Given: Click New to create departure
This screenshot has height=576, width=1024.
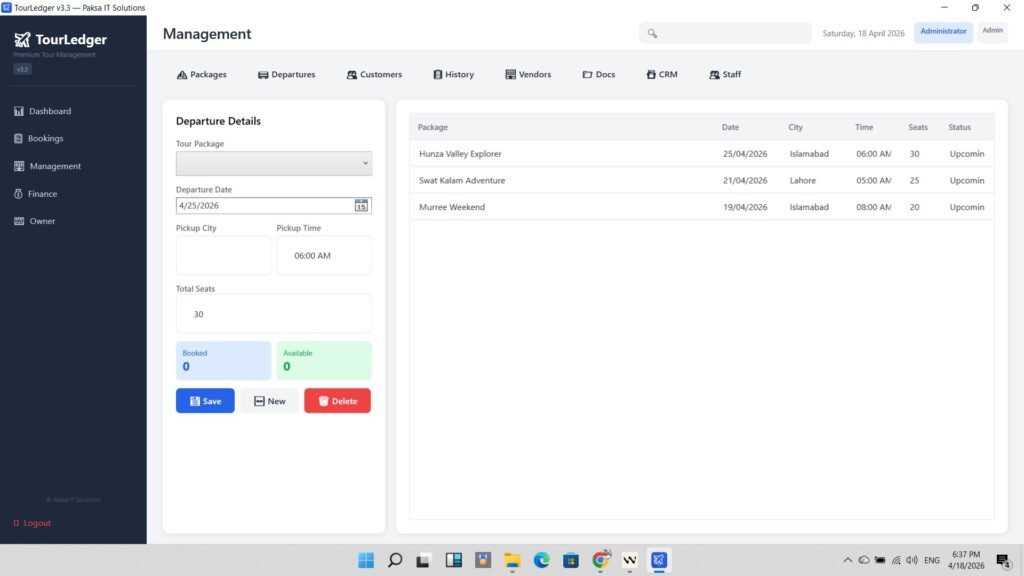Looking at the screenshot, I should coord(268,401).
